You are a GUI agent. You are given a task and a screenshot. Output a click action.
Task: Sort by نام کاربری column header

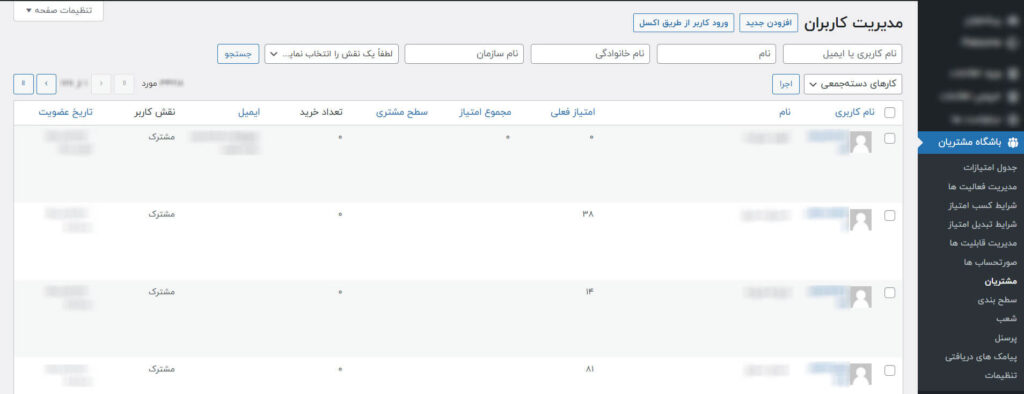click(x=854, y=112)
